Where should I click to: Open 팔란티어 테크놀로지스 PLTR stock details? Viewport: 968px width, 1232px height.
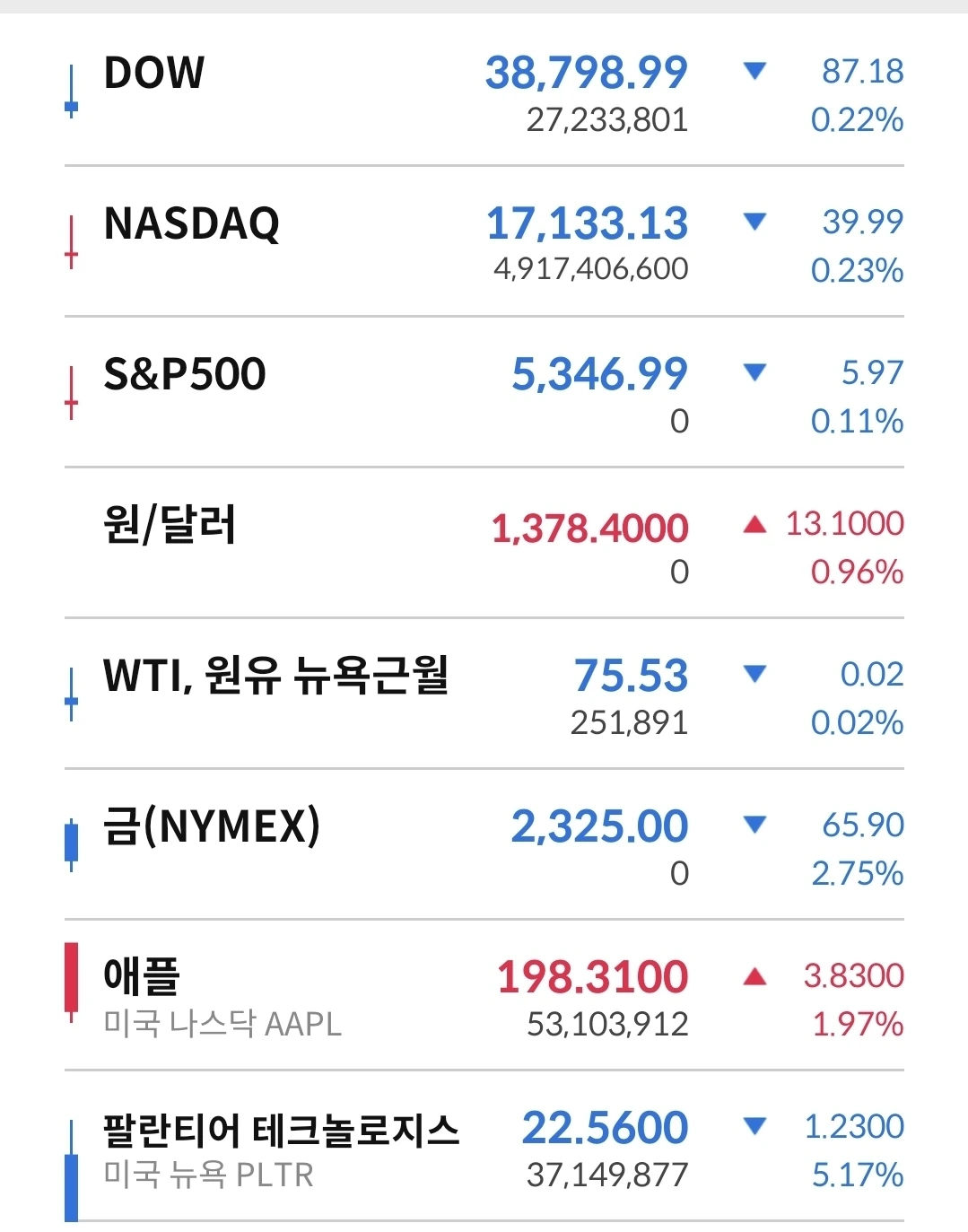pyautogui.click(x=484, y=1146)
